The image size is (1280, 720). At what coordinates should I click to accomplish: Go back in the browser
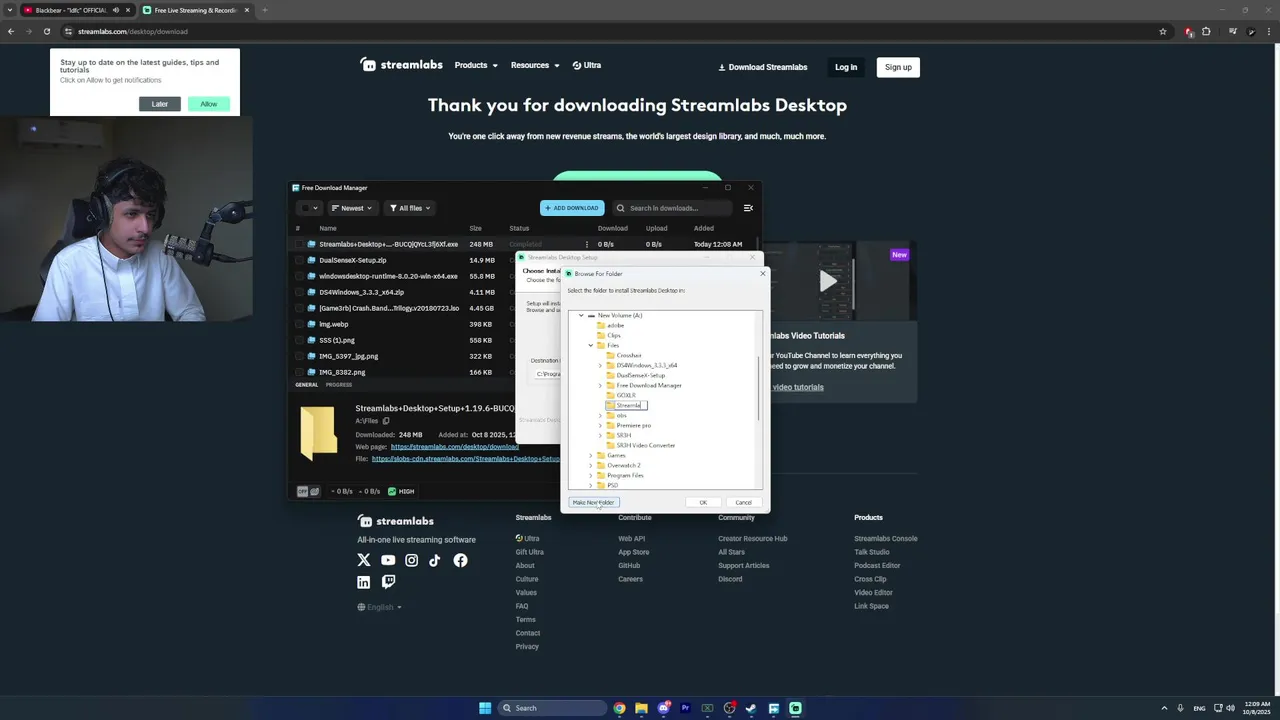click(11, 31)
